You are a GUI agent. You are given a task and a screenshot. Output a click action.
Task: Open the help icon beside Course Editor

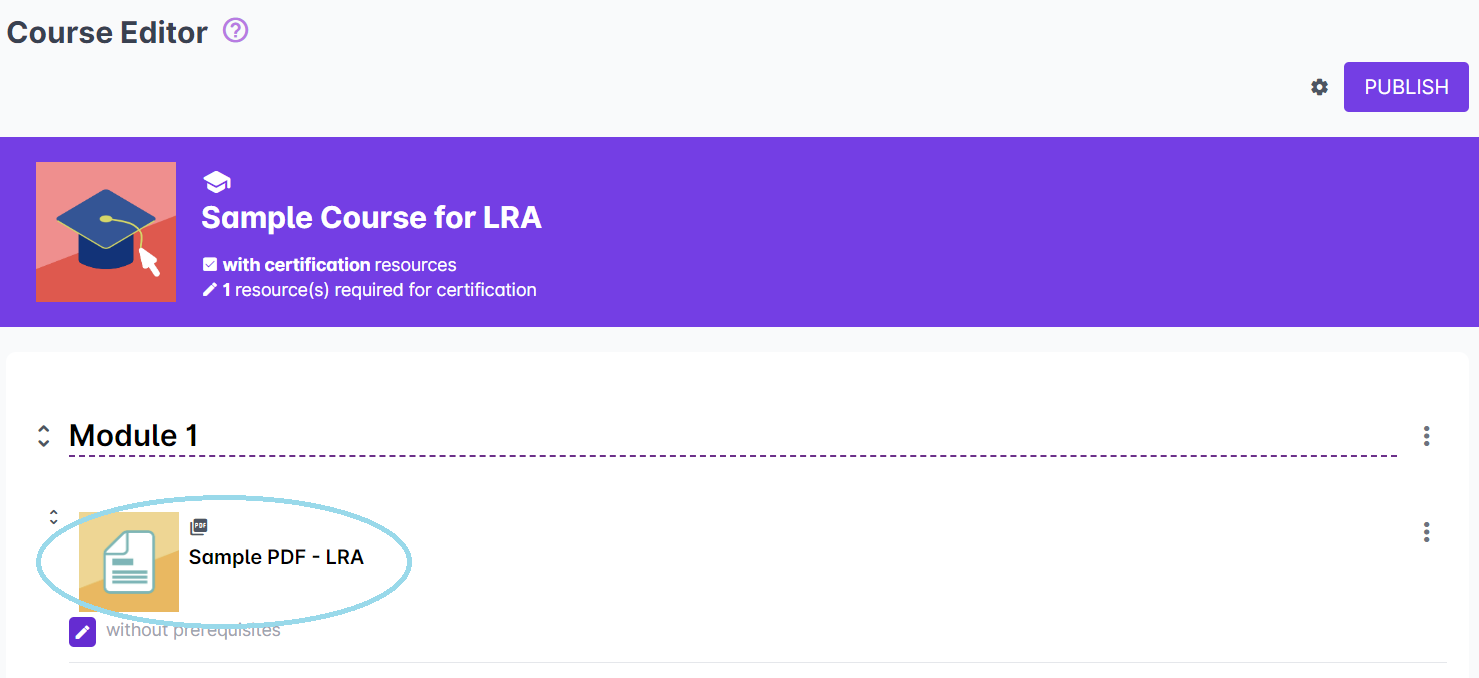click(235, 31)
